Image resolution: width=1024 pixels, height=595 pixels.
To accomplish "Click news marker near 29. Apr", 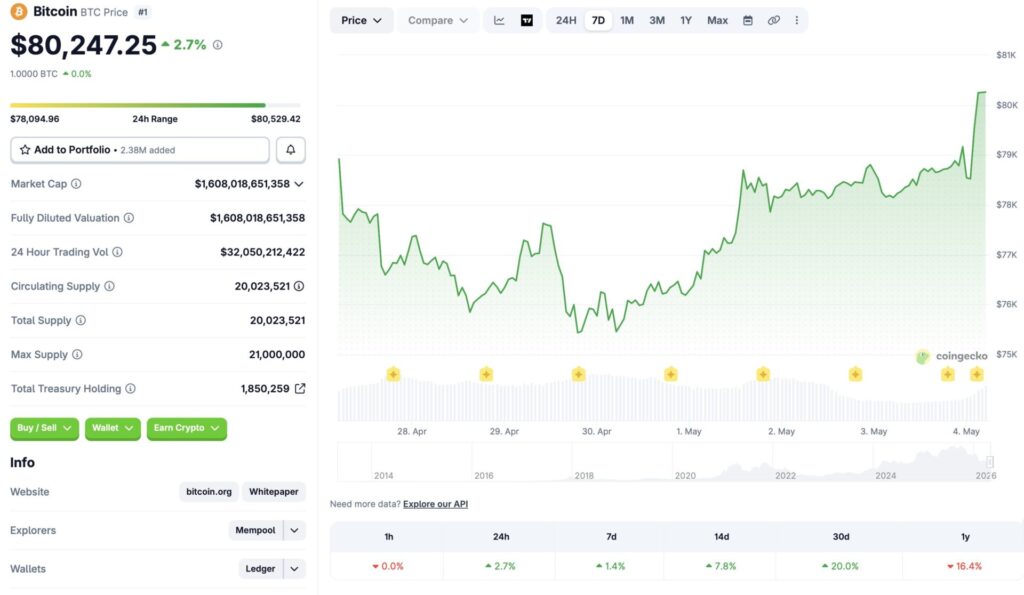I will pyautogui.click(x=486, y=374).
